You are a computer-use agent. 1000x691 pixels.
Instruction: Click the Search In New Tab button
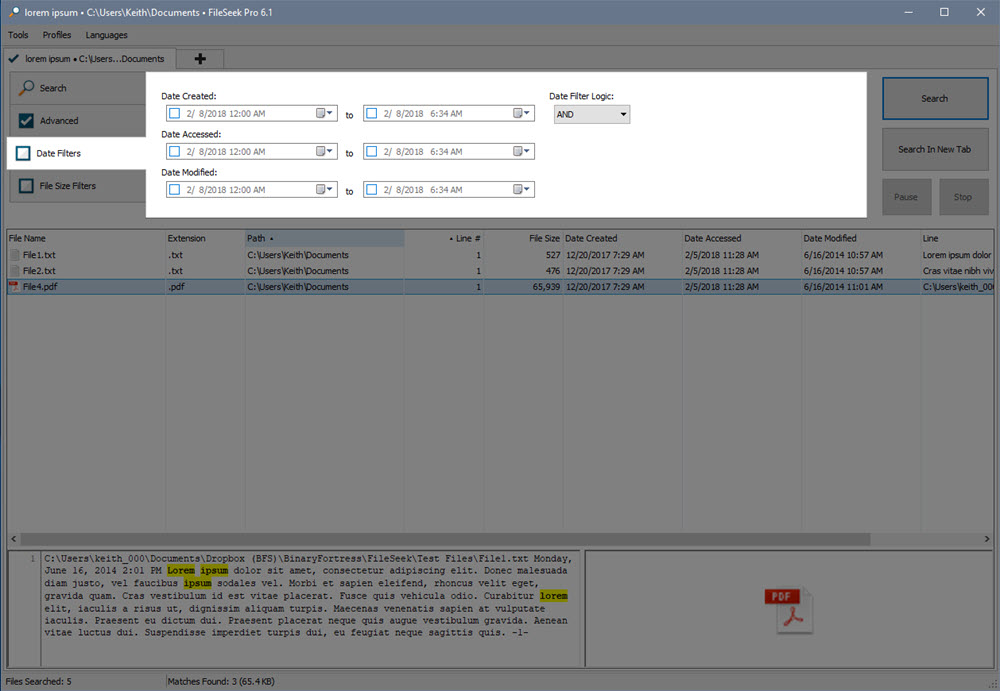point(935,149)
